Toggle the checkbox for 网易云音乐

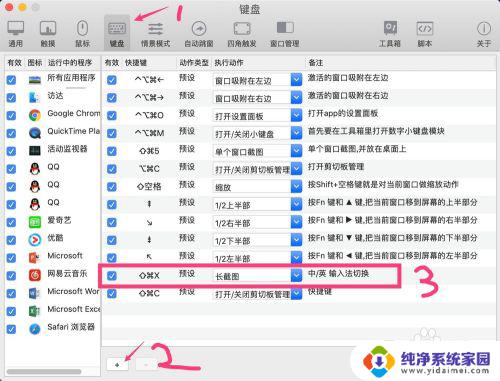pyautogui.click(x=11, y=276)
